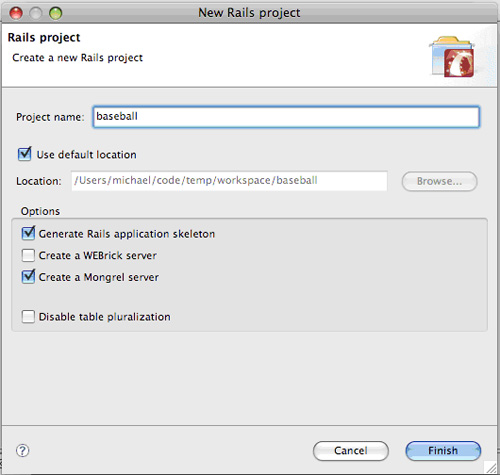
Task: Click the Rails project folder icon
Action: 452,57
